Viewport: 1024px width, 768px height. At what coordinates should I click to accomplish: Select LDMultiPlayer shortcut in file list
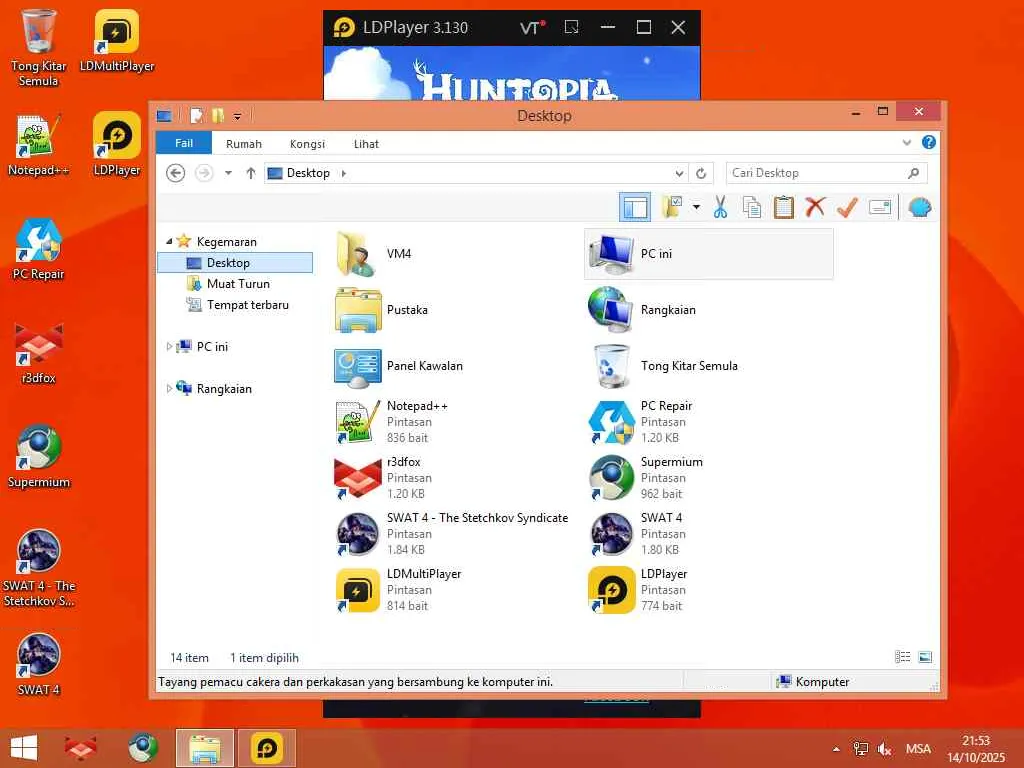(x=398, y=590)
